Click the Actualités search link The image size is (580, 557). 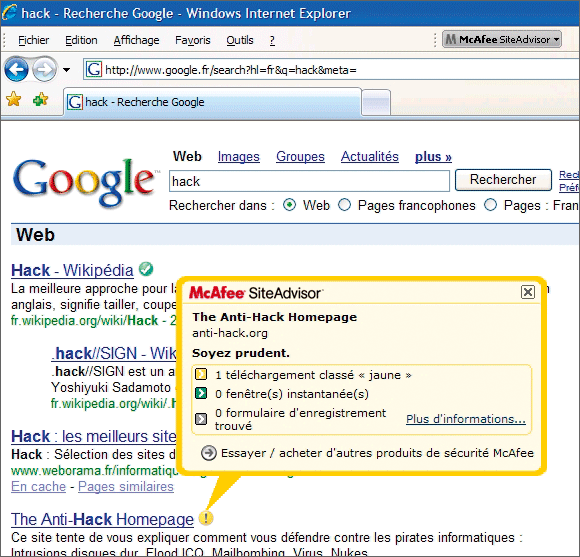[x=370, y=156]
